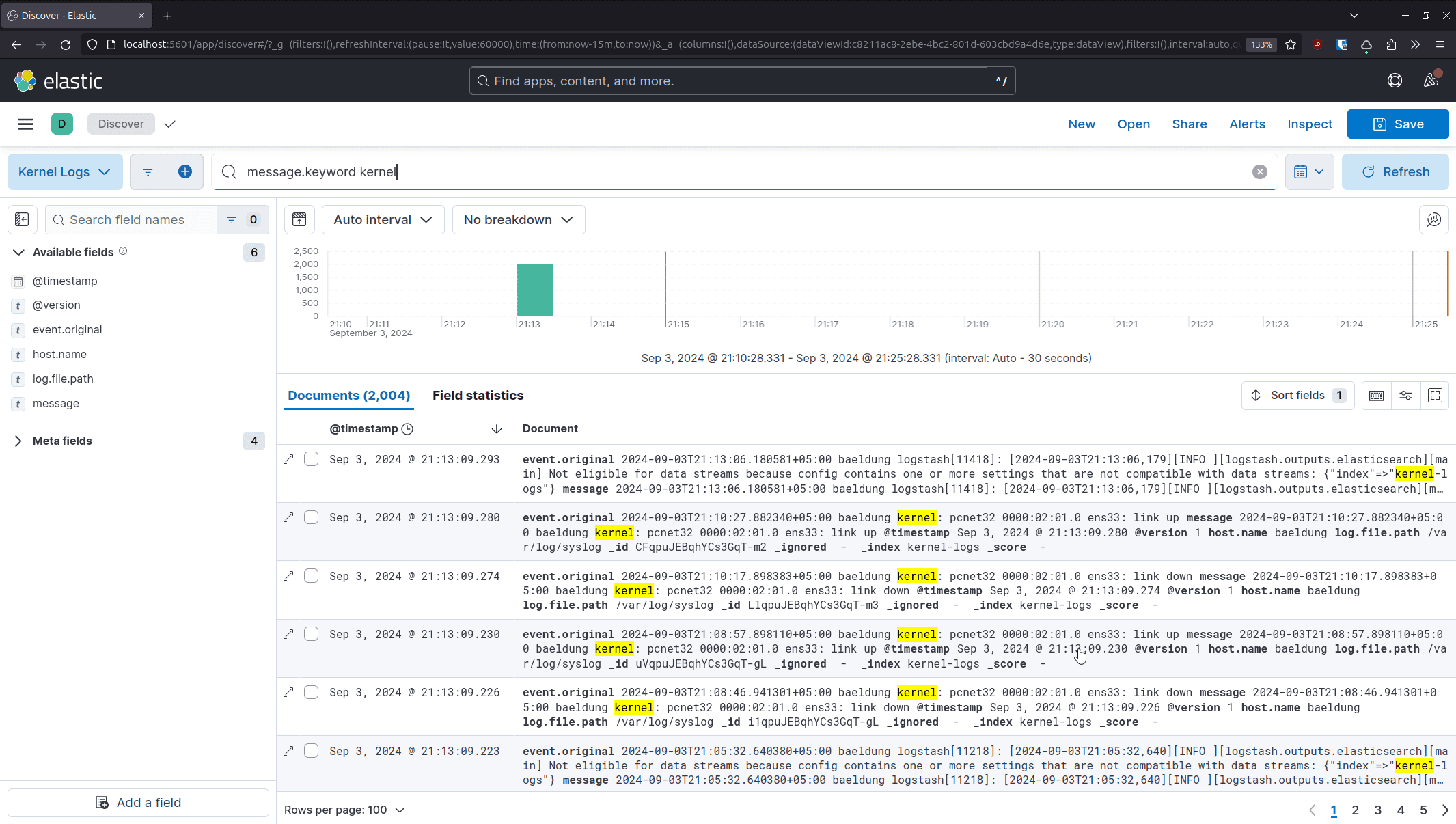Click the add filter plus icon
The width and height of the screenshot is (1456, 824).
tap(185, 171)
